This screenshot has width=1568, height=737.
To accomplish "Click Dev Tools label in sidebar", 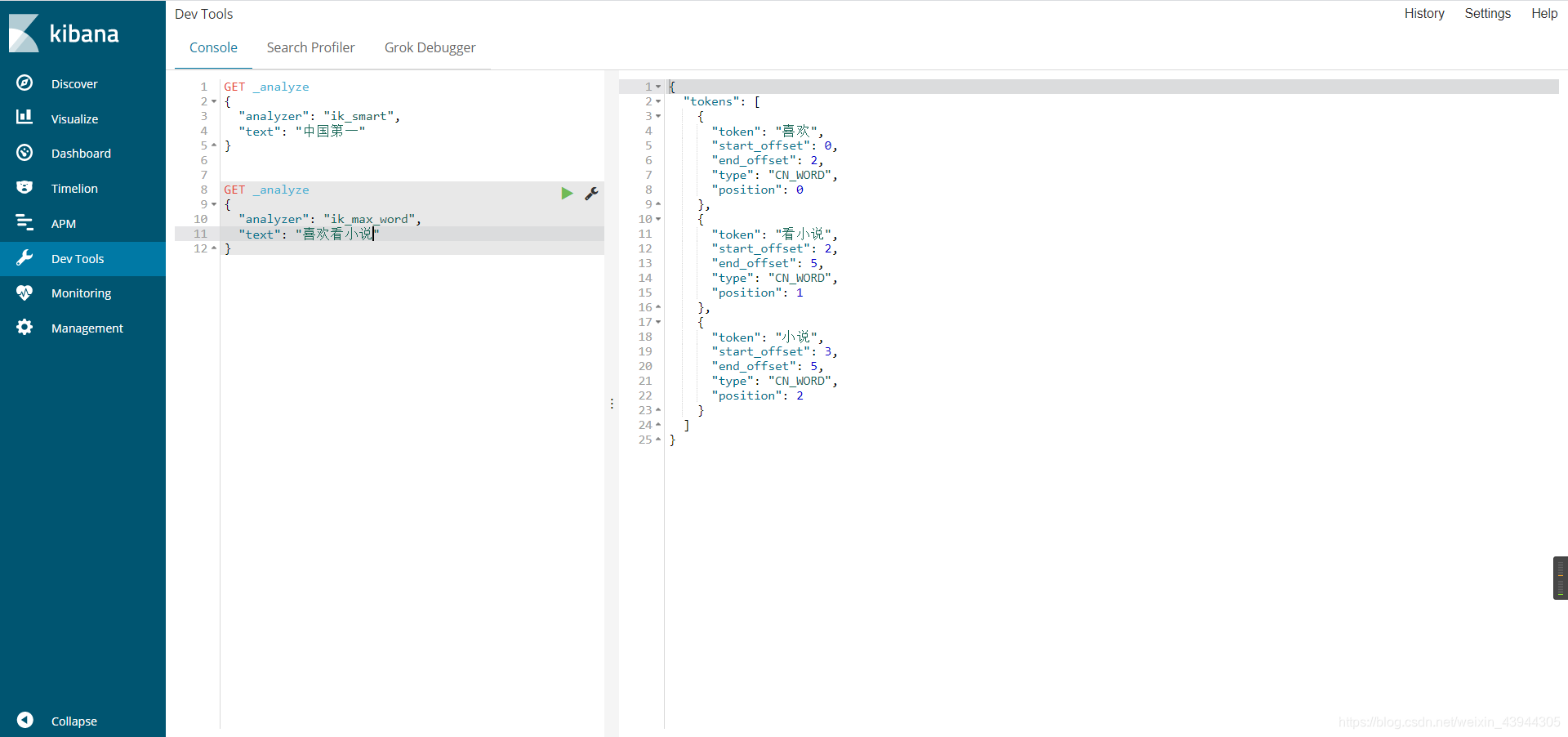I will [x=78, y=258].
